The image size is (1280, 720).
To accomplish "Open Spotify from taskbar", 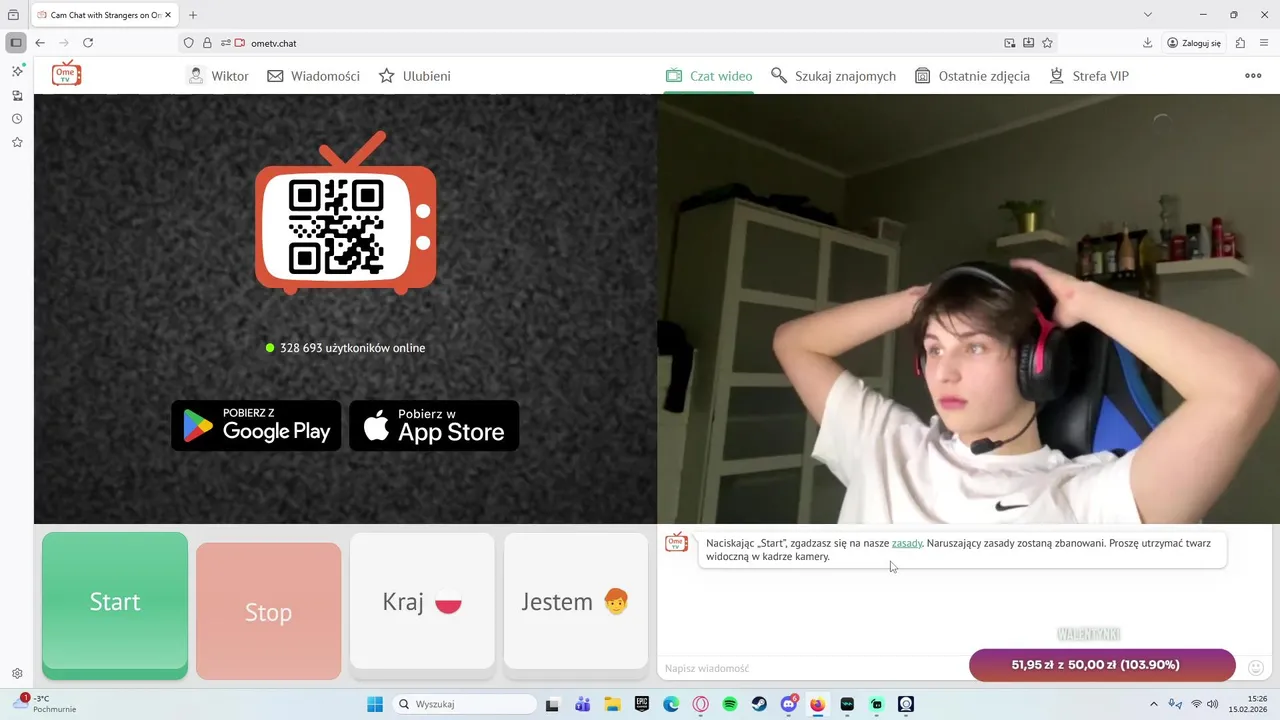I will (730, 704).
